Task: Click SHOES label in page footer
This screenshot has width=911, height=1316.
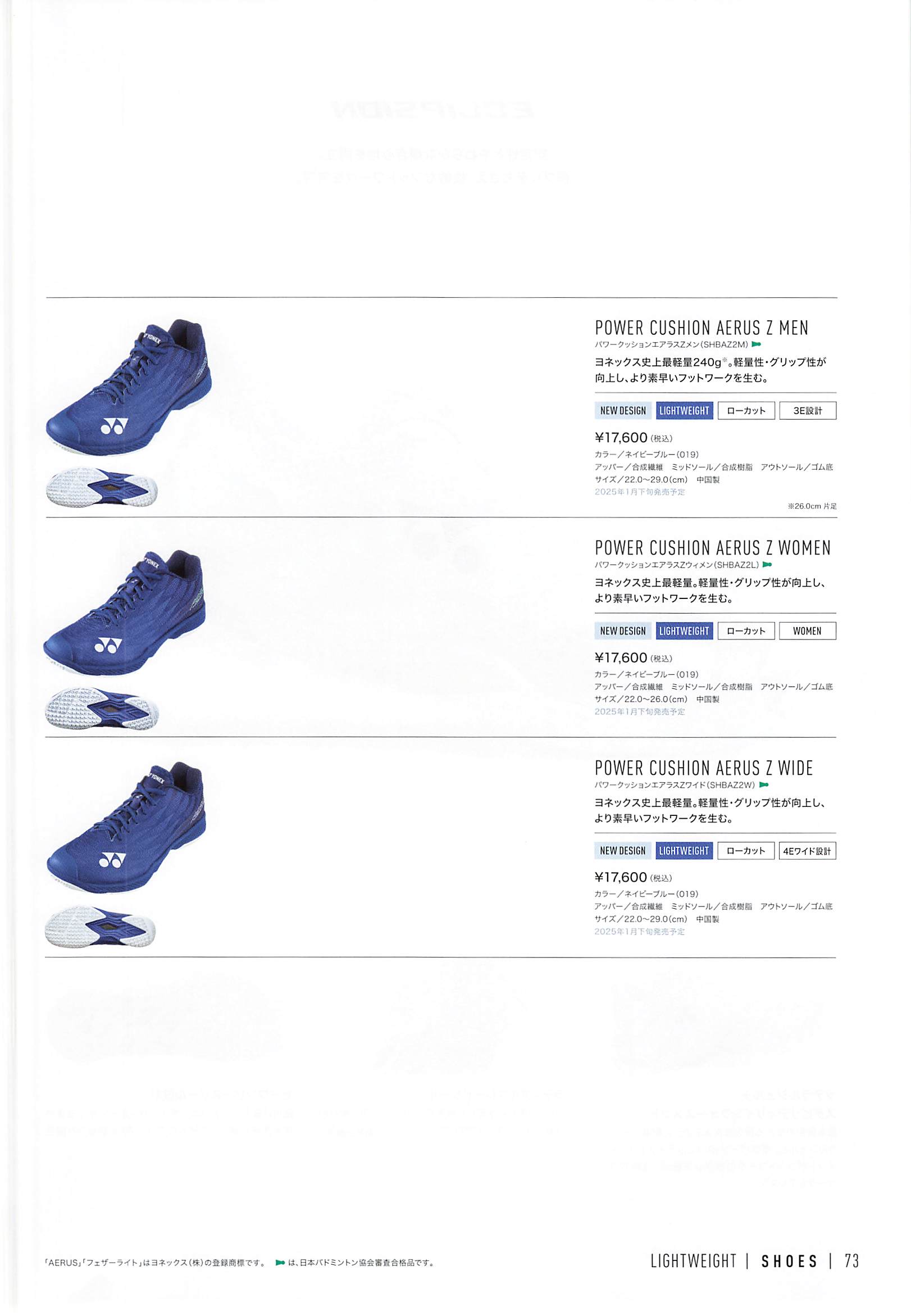Action: (790, 1260)
